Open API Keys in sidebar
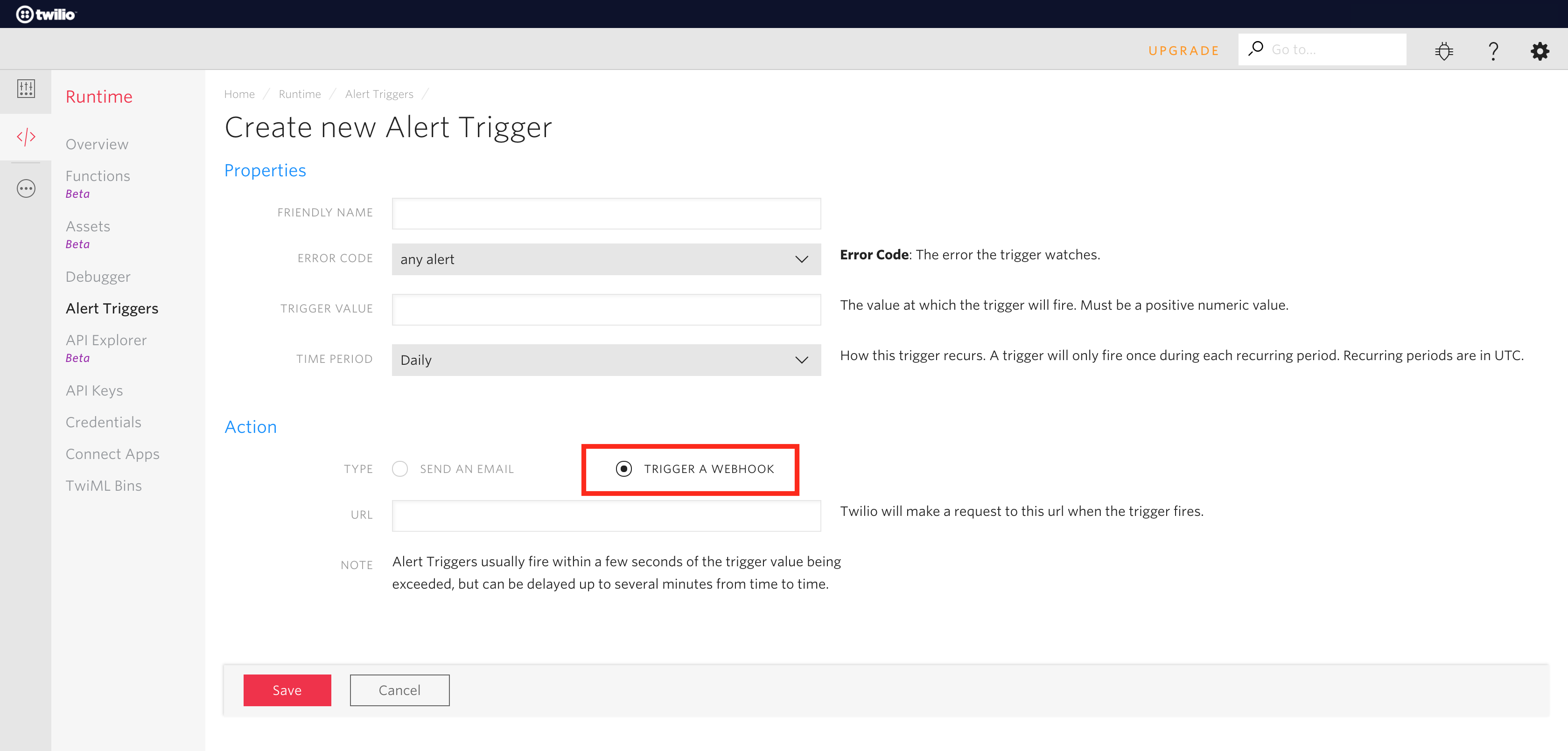The width and height of the screenshot is (1568, 751). coord(94,391)
